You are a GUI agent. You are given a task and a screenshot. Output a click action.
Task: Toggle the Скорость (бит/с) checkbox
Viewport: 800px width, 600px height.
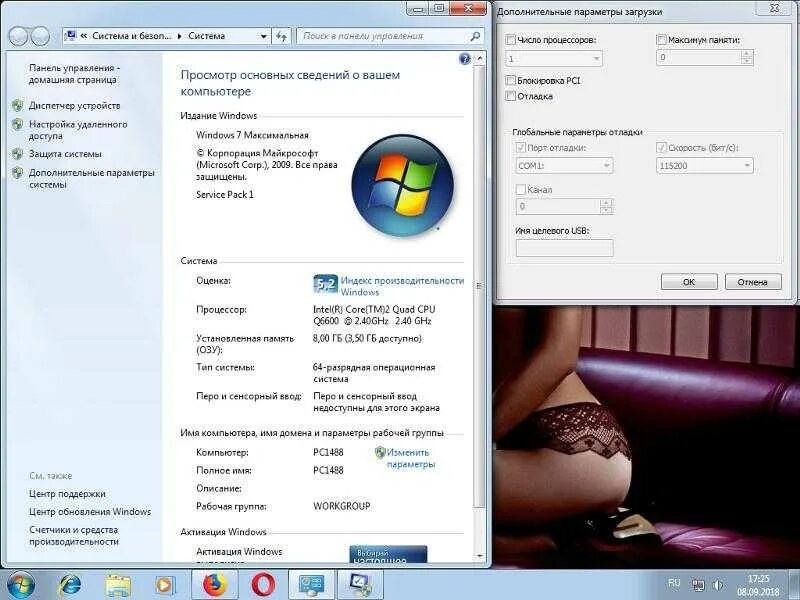pyautogui.click(x=661, y=147)
